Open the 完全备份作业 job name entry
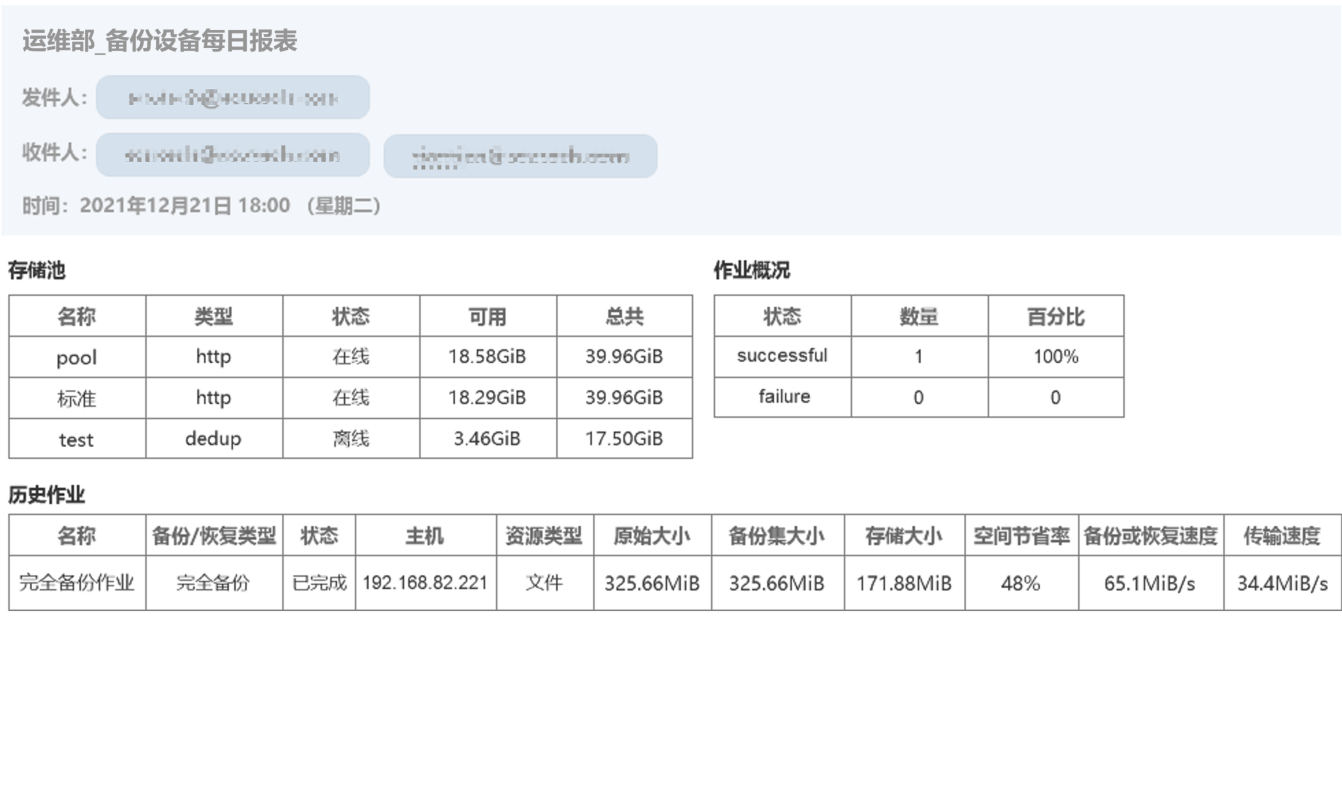The image size is (1342, 791). 77,583
